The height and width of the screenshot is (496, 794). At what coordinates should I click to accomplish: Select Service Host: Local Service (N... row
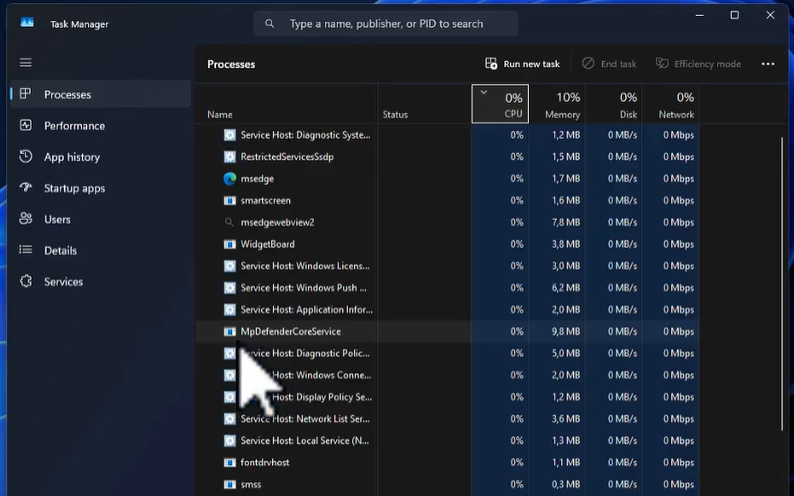point(447,440)
